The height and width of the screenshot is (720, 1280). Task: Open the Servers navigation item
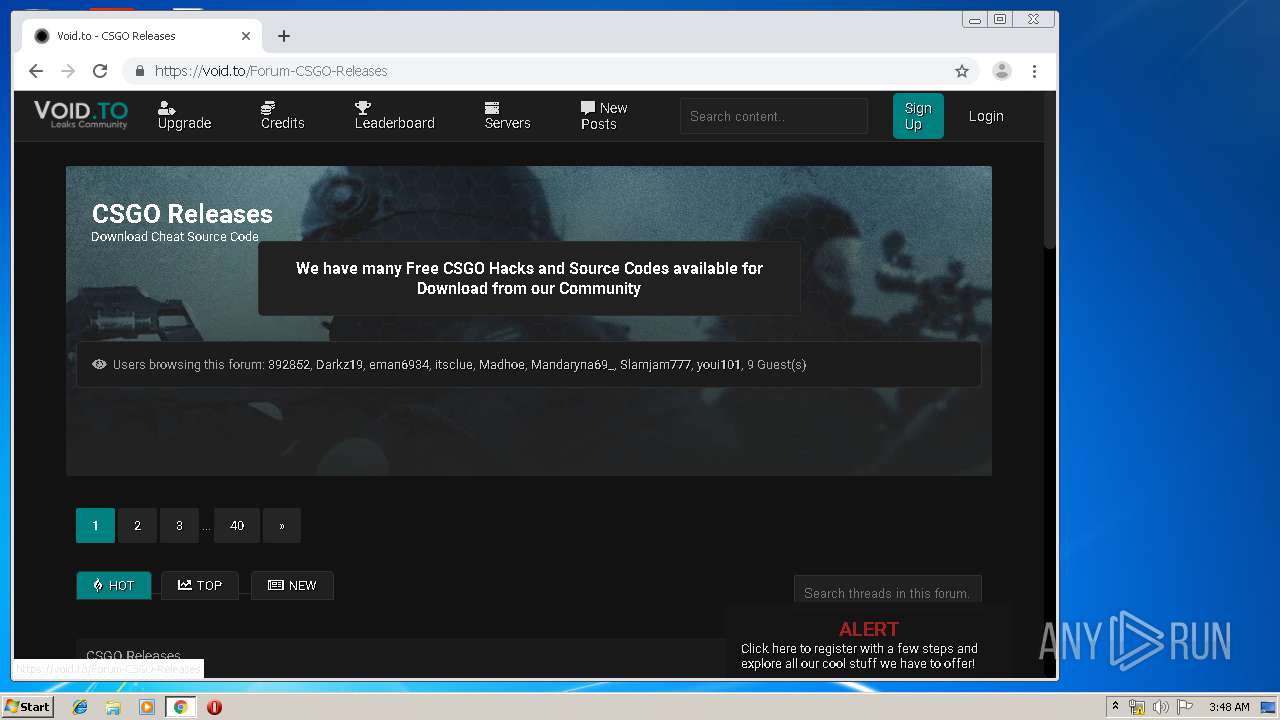tap(507, 116)
